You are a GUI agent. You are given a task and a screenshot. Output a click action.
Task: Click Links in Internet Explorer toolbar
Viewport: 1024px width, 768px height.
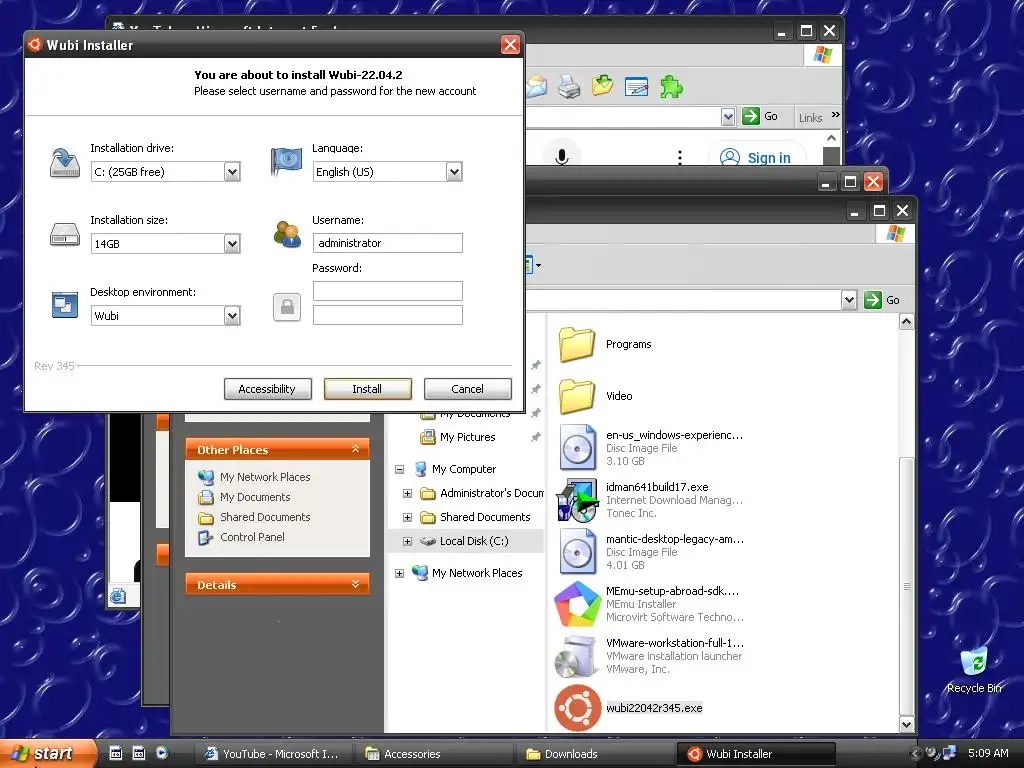[810, 118]
